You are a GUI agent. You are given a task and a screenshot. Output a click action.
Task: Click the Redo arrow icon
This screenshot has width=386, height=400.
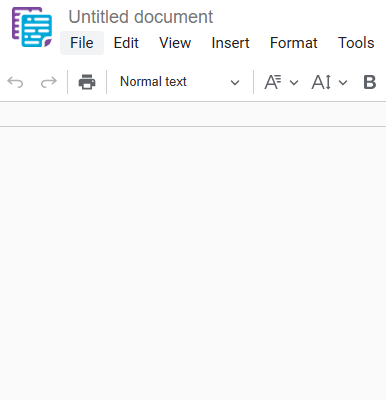pyautogui.click(x=49, y=82)
